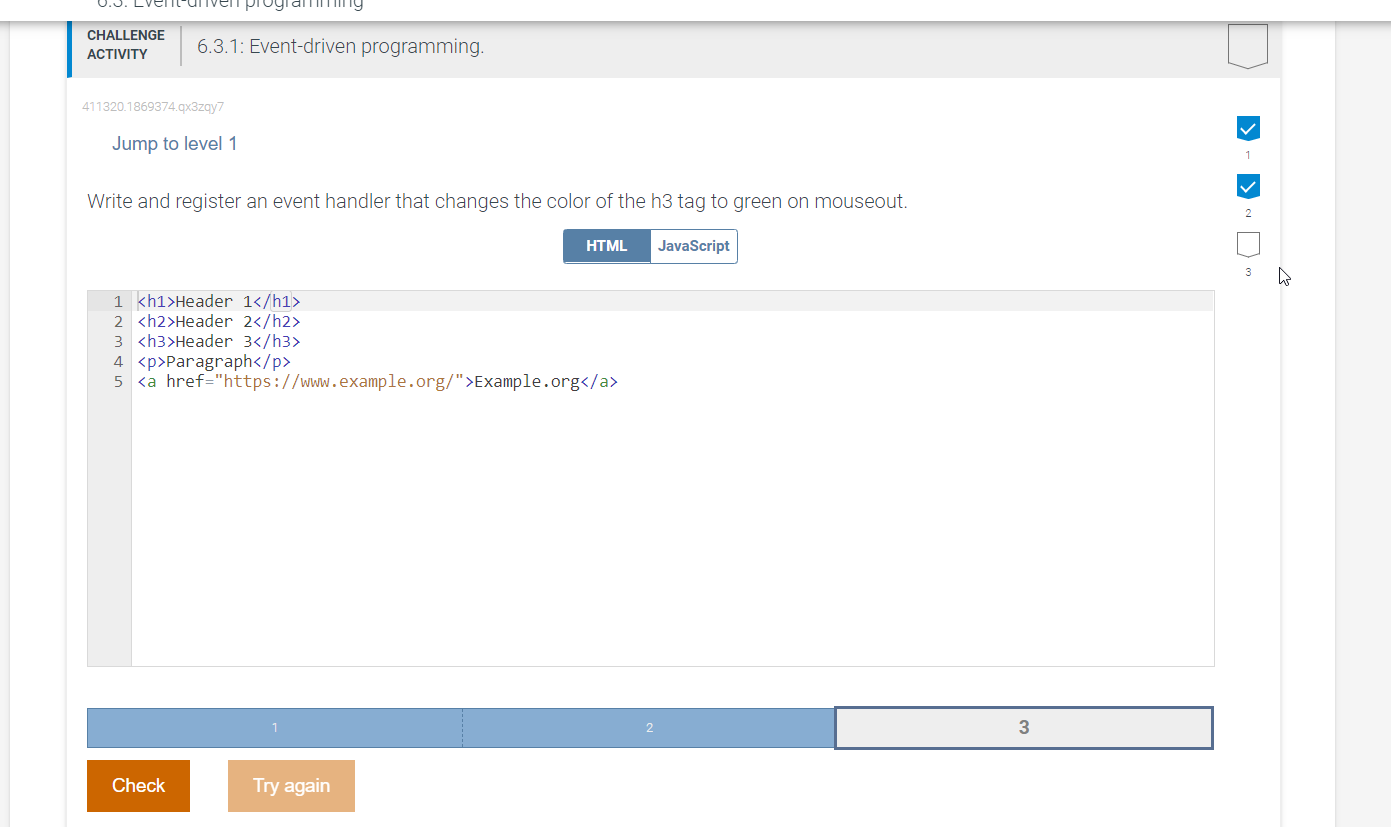1391x827 pixels.
Task: Select unchecked level 3 box indicator
Action: [1248, 244]
